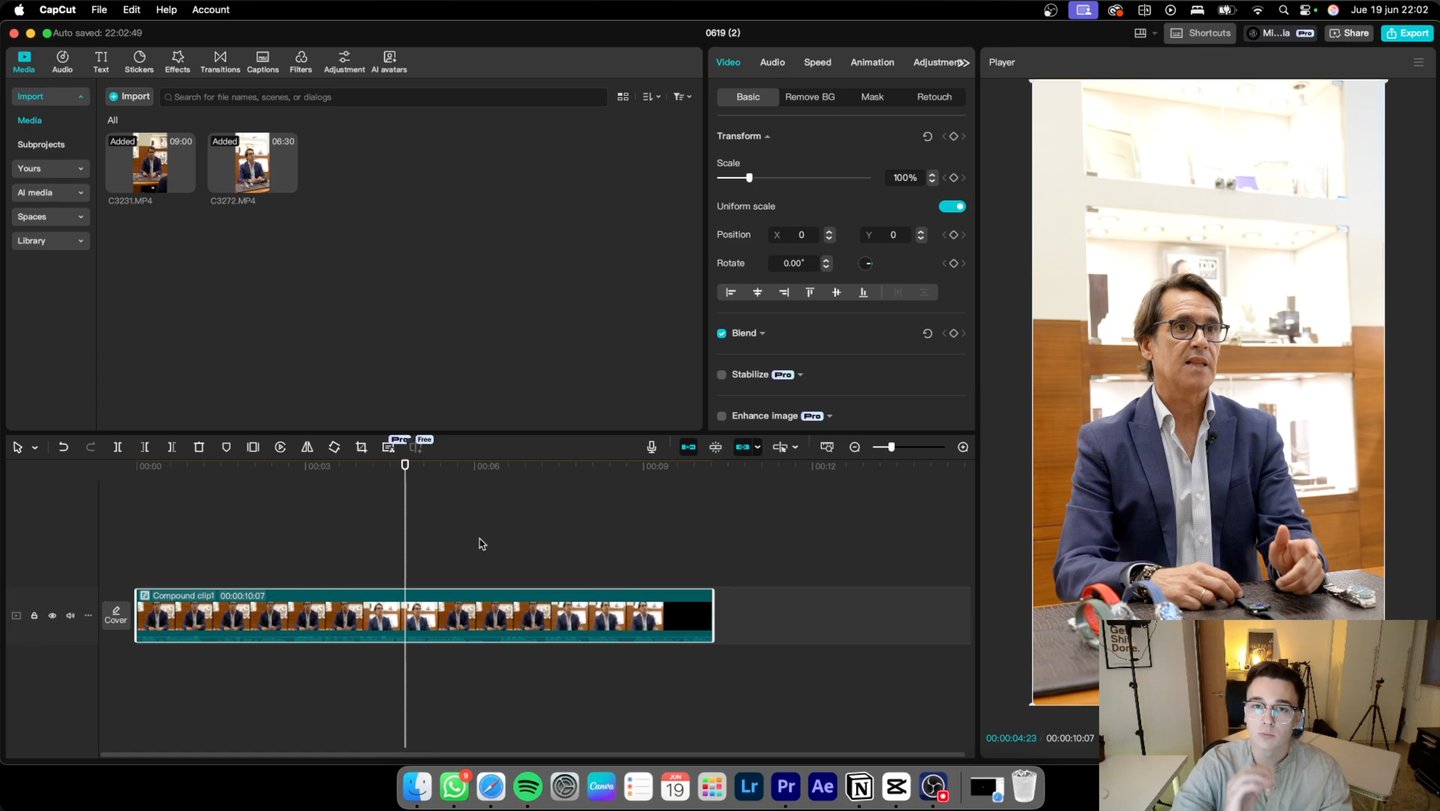The image size is (1440, 811).
Task: Click the Reverse play icon in timeline toolbar
Action: (x=280, y=447)
